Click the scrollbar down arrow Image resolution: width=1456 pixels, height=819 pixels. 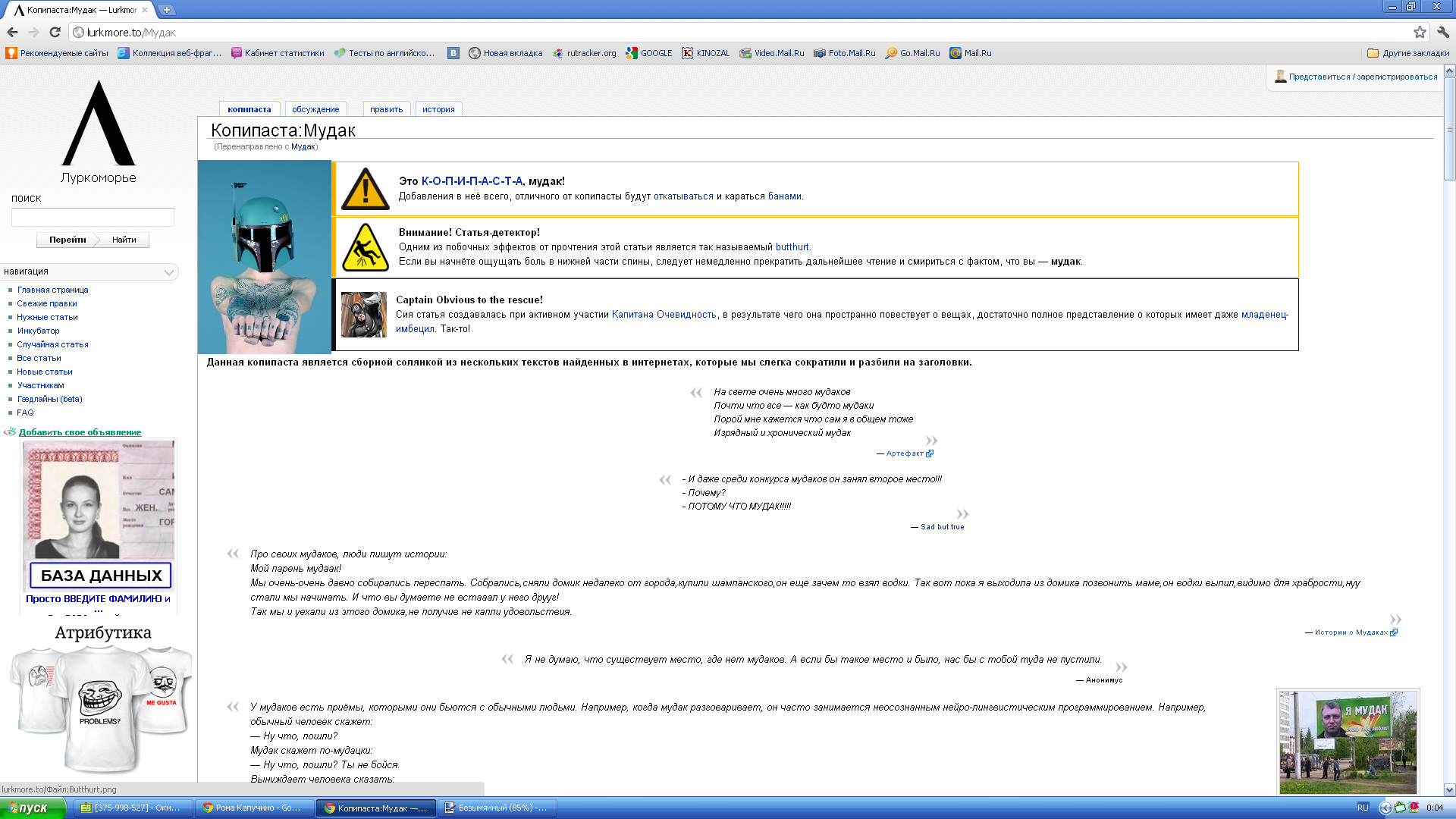(x=1449, y=789)
